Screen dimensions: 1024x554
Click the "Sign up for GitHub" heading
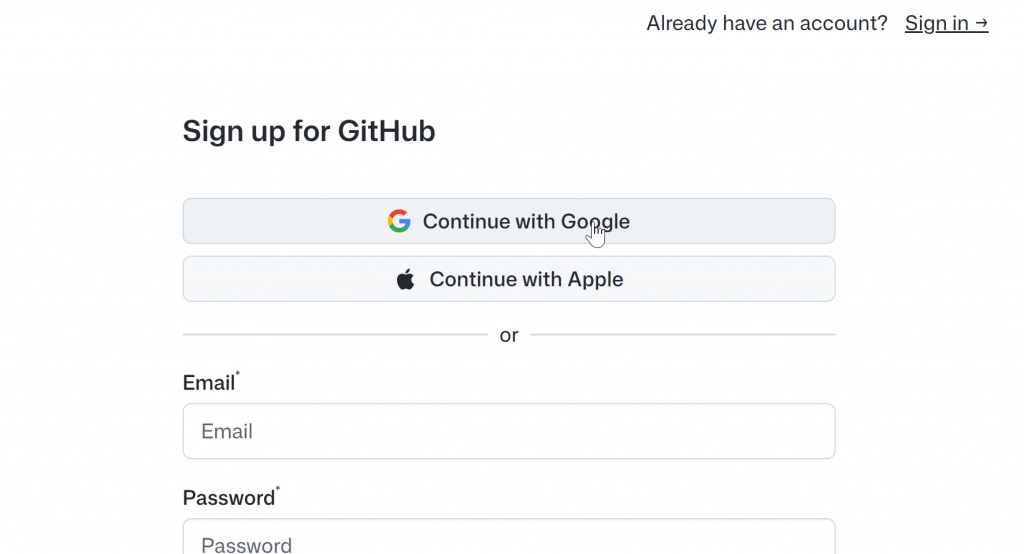pos(308,131)
